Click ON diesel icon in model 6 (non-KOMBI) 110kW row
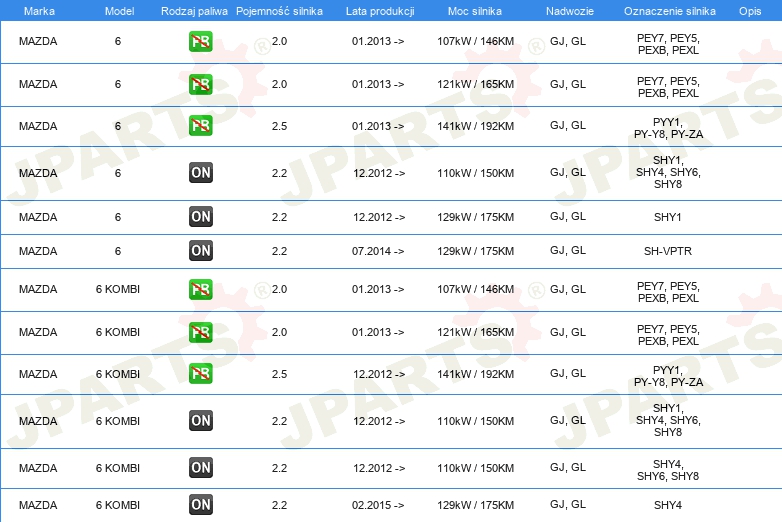The height and width of the screenshot is (522, 782). [200, 173]
